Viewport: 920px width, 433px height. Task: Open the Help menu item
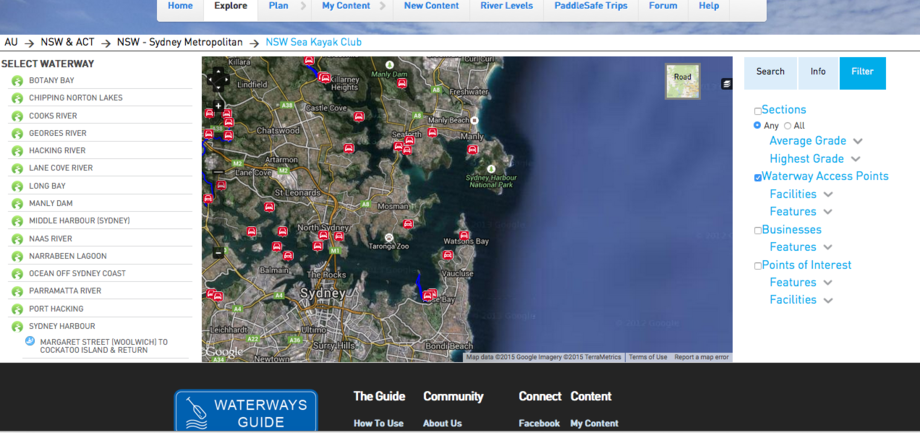[709, 6]
